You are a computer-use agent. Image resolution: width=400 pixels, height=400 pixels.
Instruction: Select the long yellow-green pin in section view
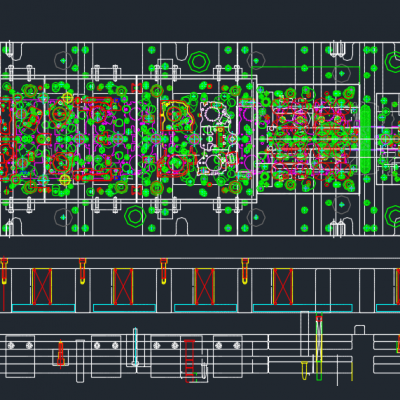click(319, 347)
